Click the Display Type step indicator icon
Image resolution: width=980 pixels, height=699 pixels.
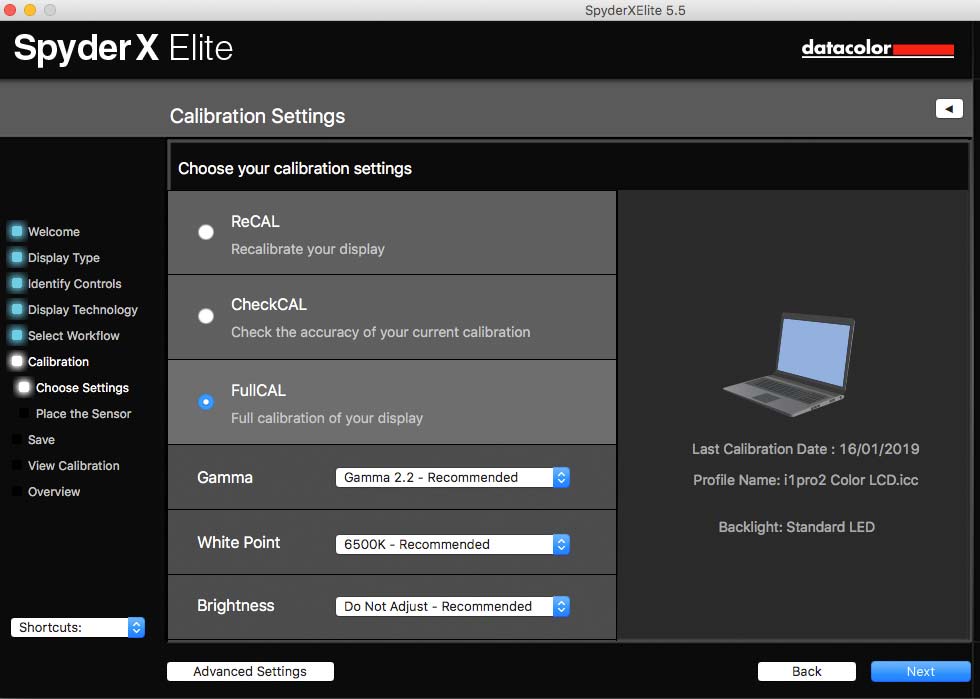pyautogui.click(x=17, y=258)
